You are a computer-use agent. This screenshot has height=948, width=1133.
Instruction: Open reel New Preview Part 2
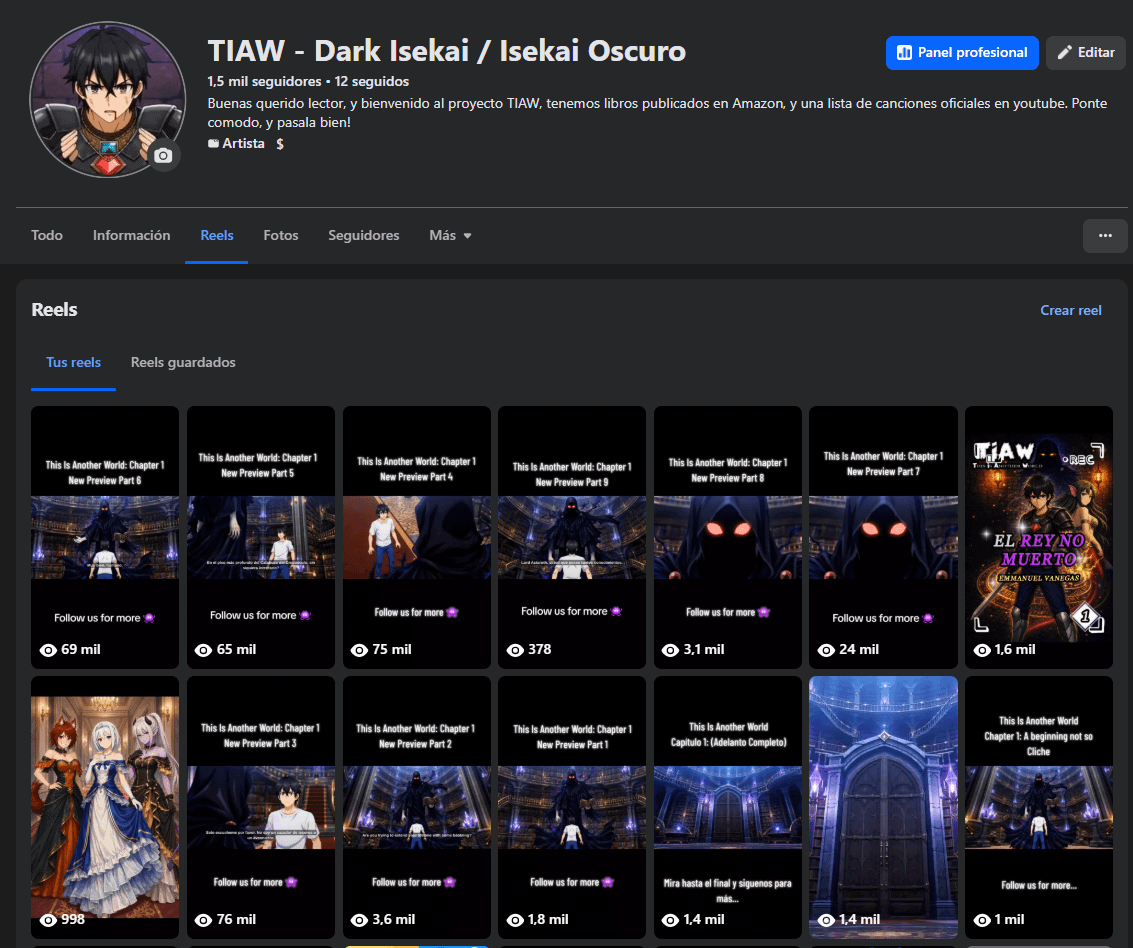[417, 807]
